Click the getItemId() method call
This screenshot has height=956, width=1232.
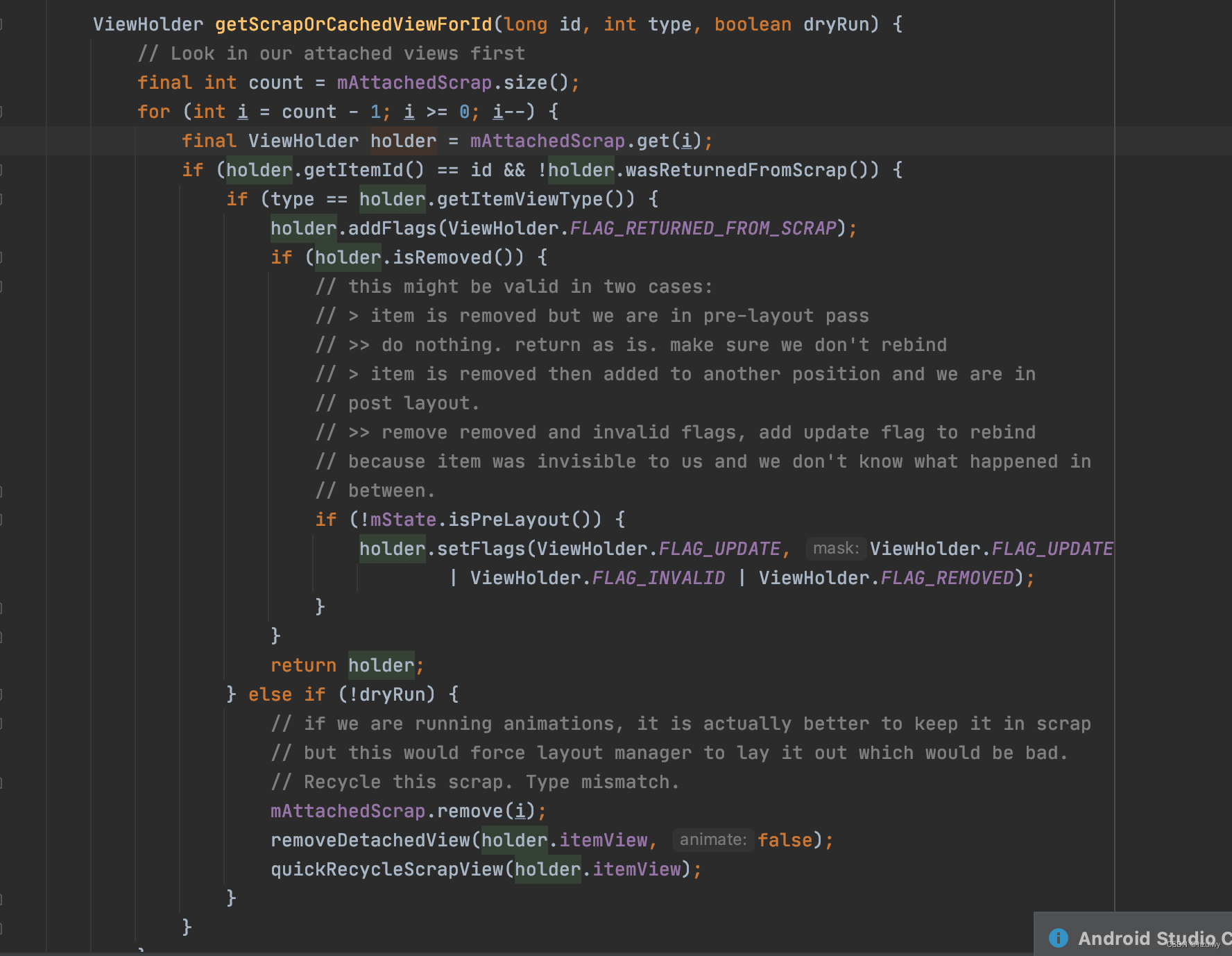pos(364,170)
